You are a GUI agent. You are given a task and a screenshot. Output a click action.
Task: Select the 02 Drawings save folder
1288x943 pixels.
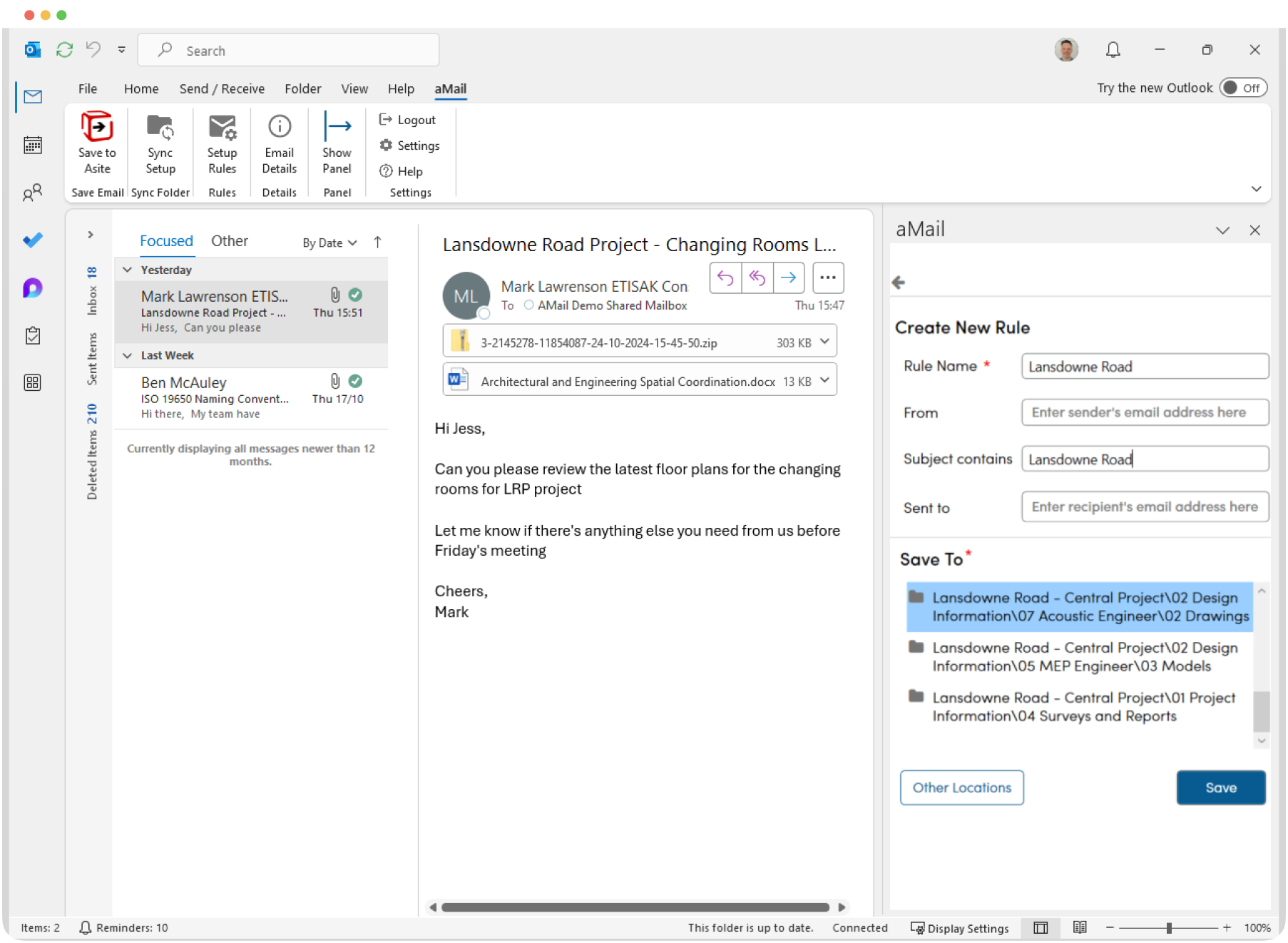tap(1079, 607)
